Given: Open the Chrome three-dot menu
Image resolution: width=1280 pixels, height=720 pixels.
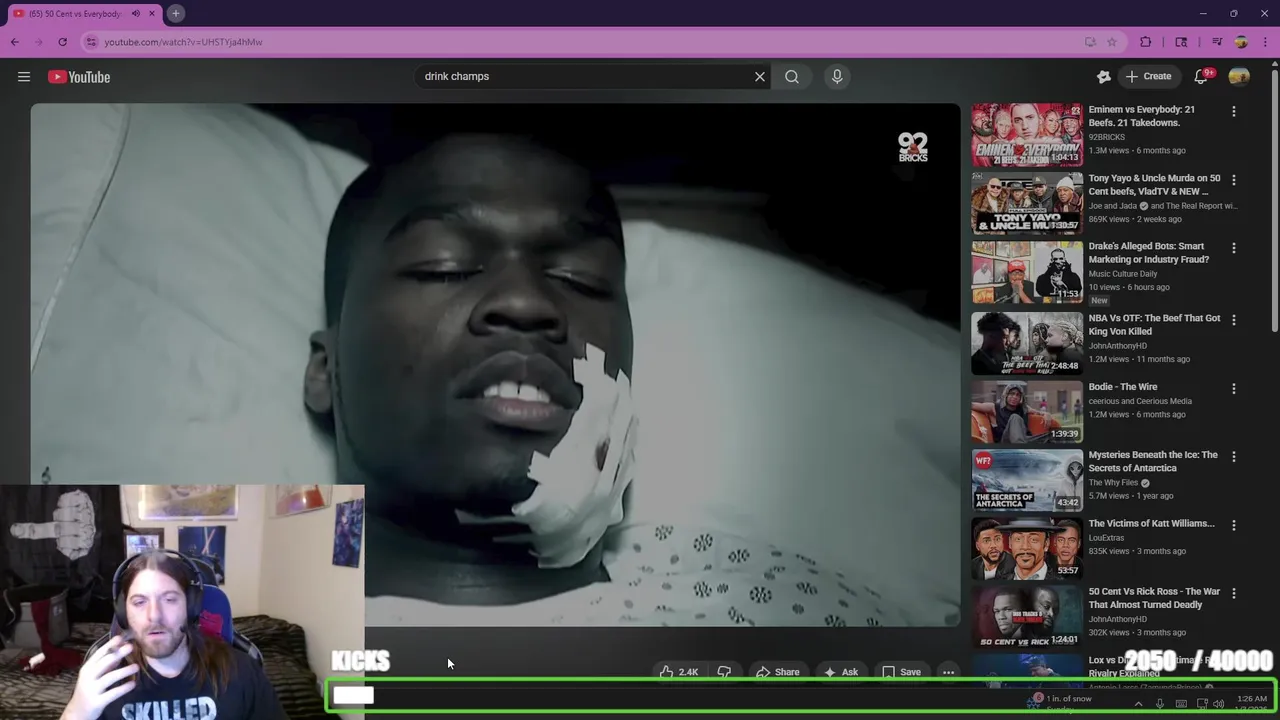Looking at the screenshot, I should click(1265, 42).
